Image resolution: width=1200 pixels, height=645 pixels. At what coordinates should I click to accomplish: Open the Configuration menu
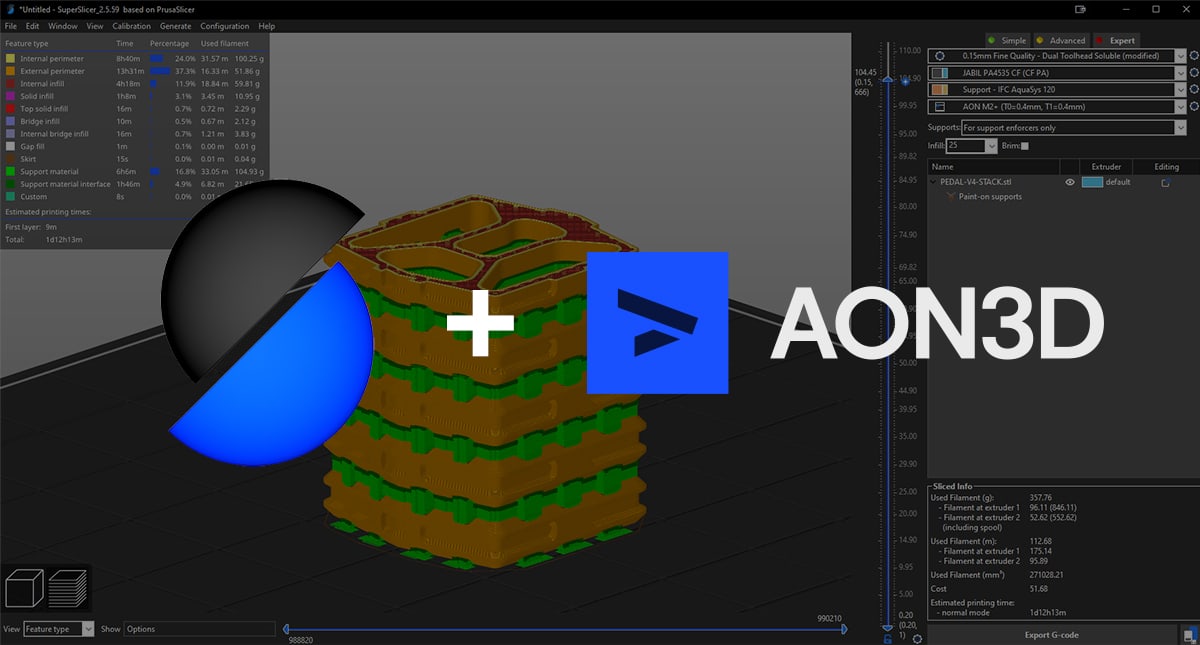point(225,26)
